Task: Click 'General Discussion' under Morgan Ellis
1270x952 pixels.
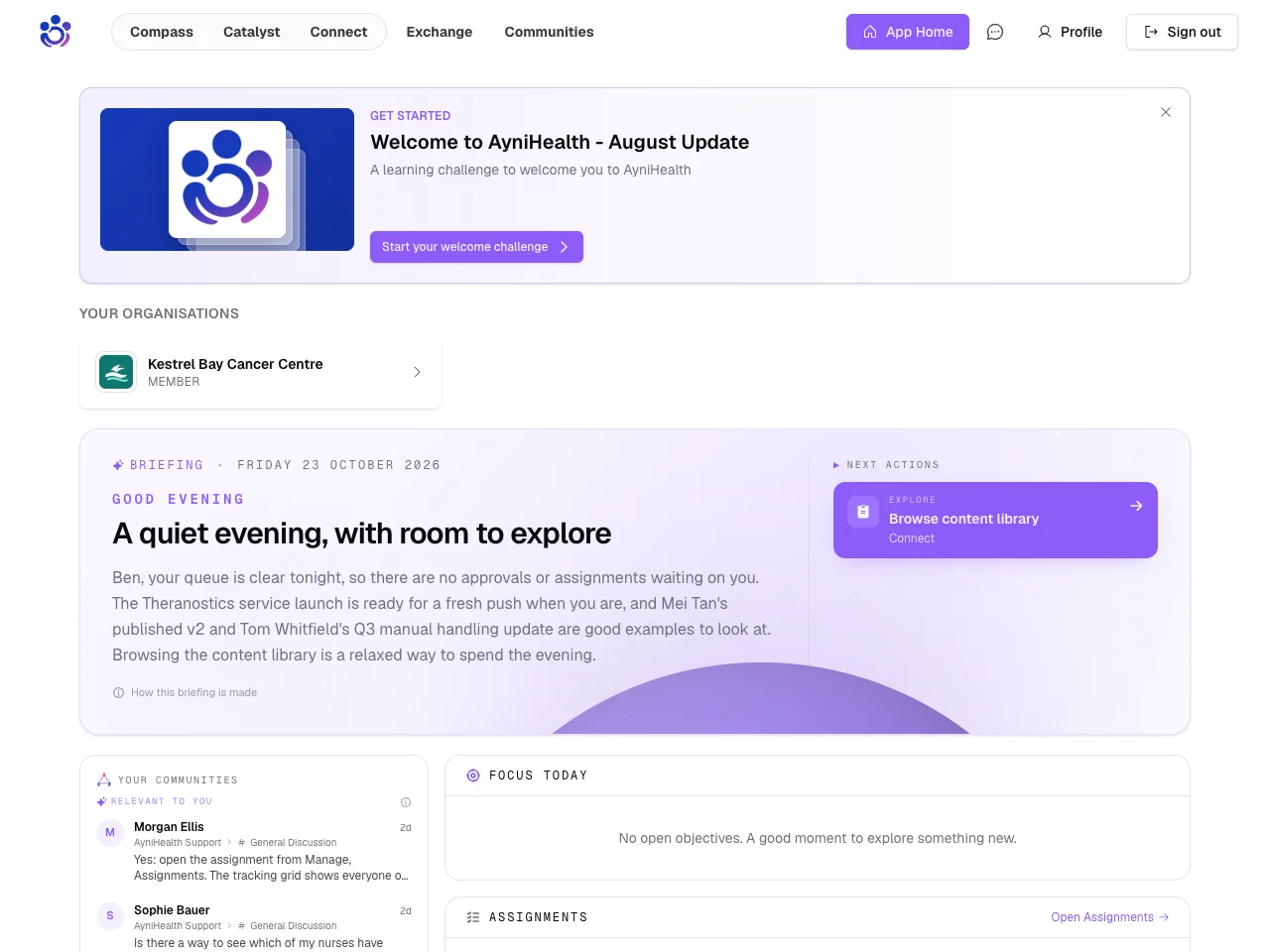Action: click(294, 843)
